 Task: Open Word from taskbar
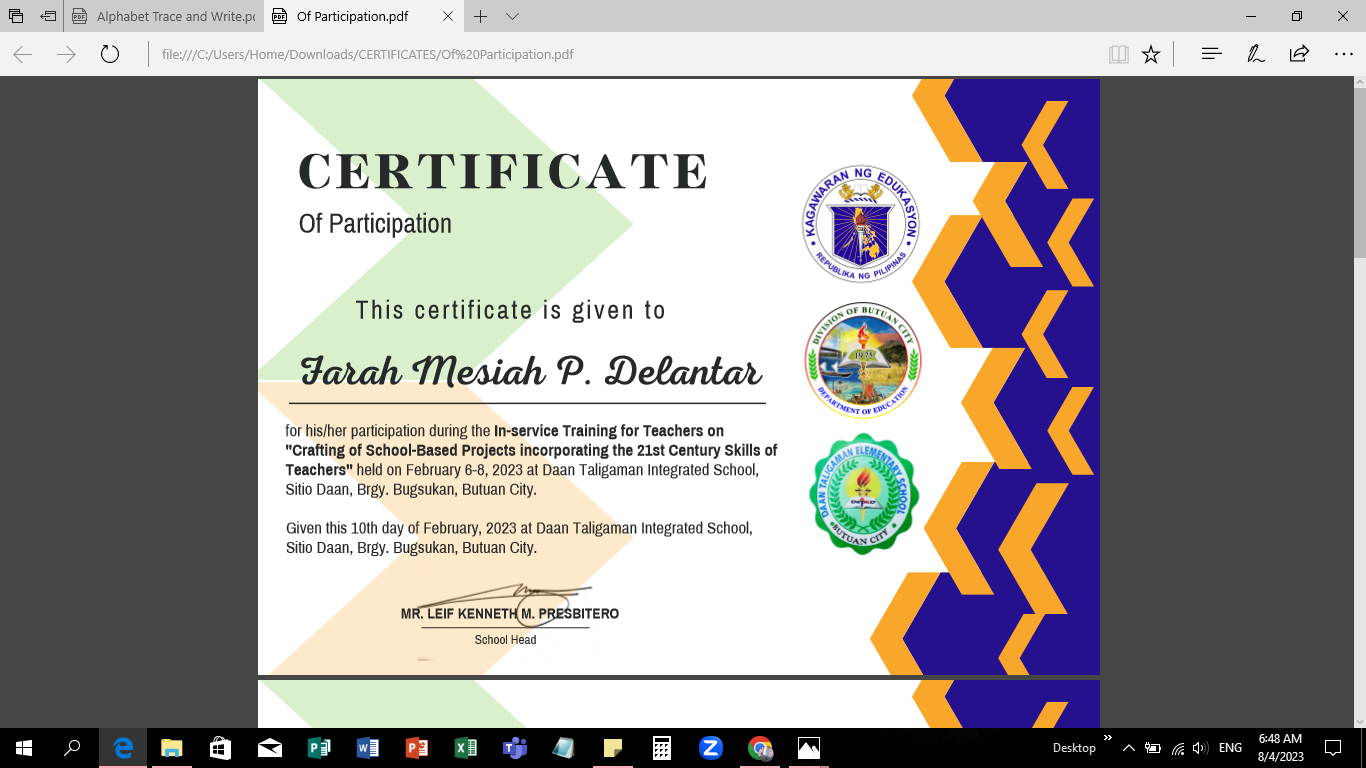tap(368, 748)
